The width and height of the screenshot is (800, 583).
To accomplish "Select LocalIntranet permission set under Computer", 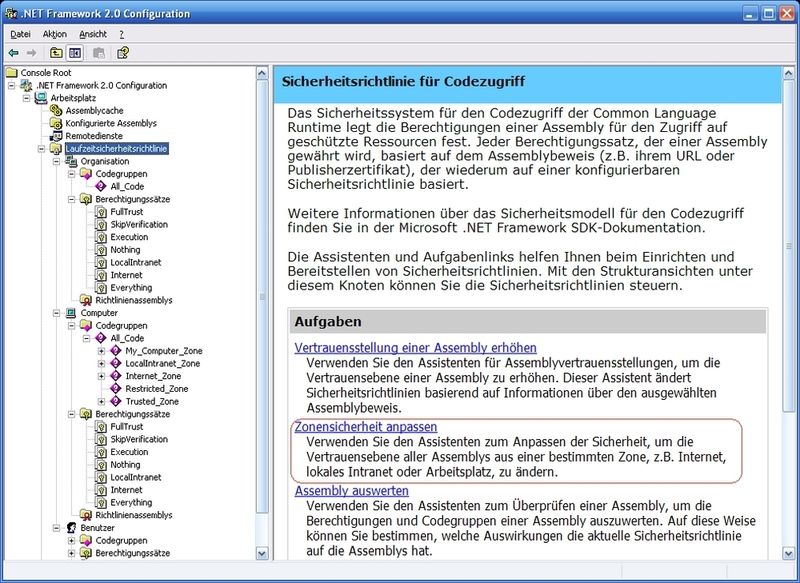I will click(136, 477).
